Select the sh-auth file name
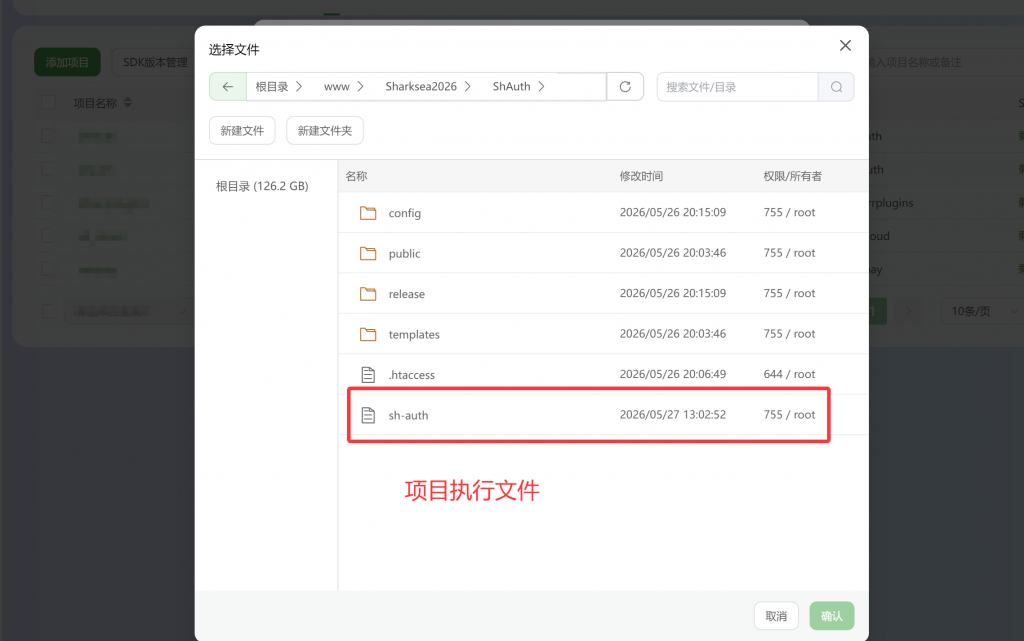 (408, 415)
